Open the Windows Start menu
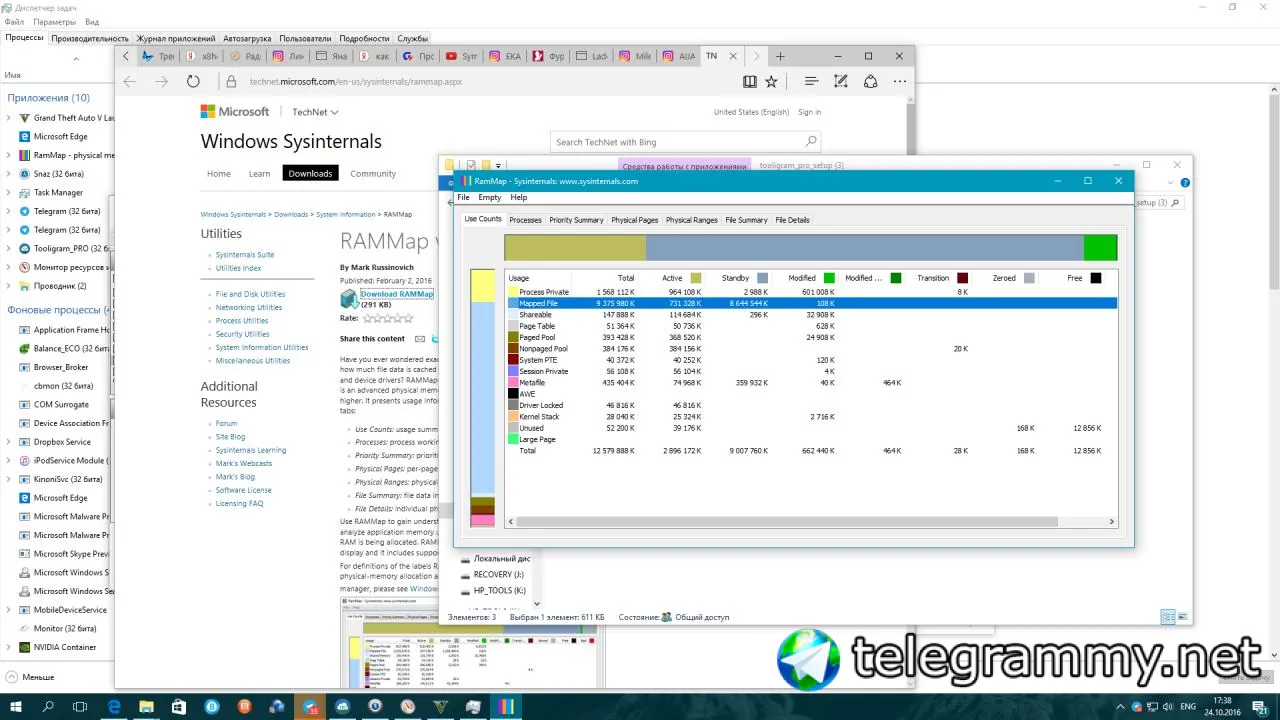This screenshot has width=1280, height=720. (x=17, y=707)
